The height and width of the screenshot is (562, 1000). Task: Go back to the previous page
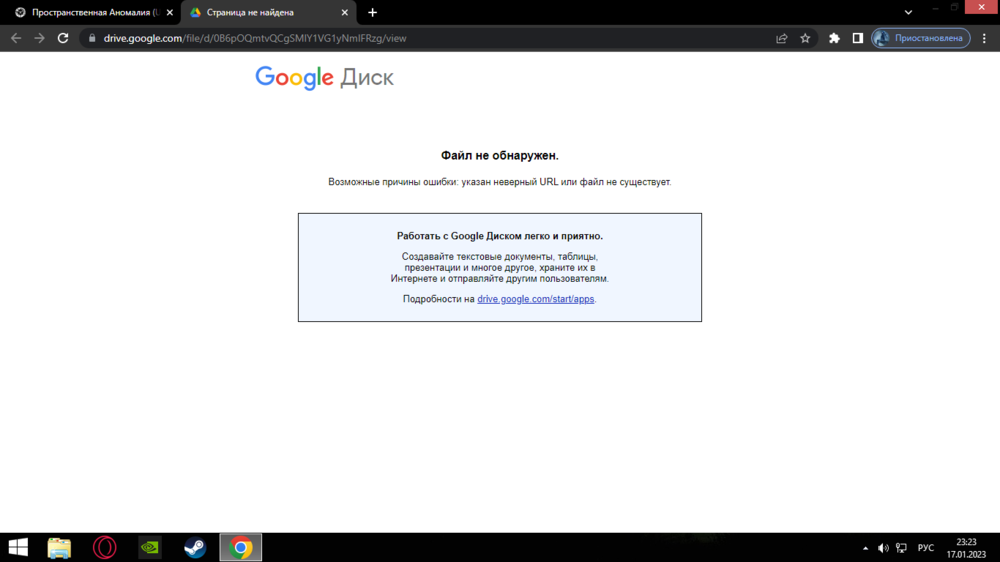tap(16, 38)
